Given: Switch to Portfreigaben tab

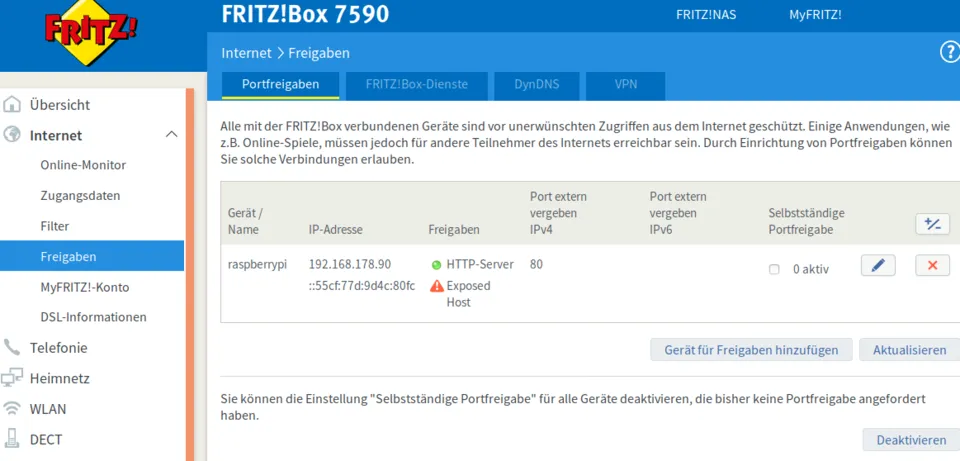Looking at the screenshot, I should tap(280, 84).
